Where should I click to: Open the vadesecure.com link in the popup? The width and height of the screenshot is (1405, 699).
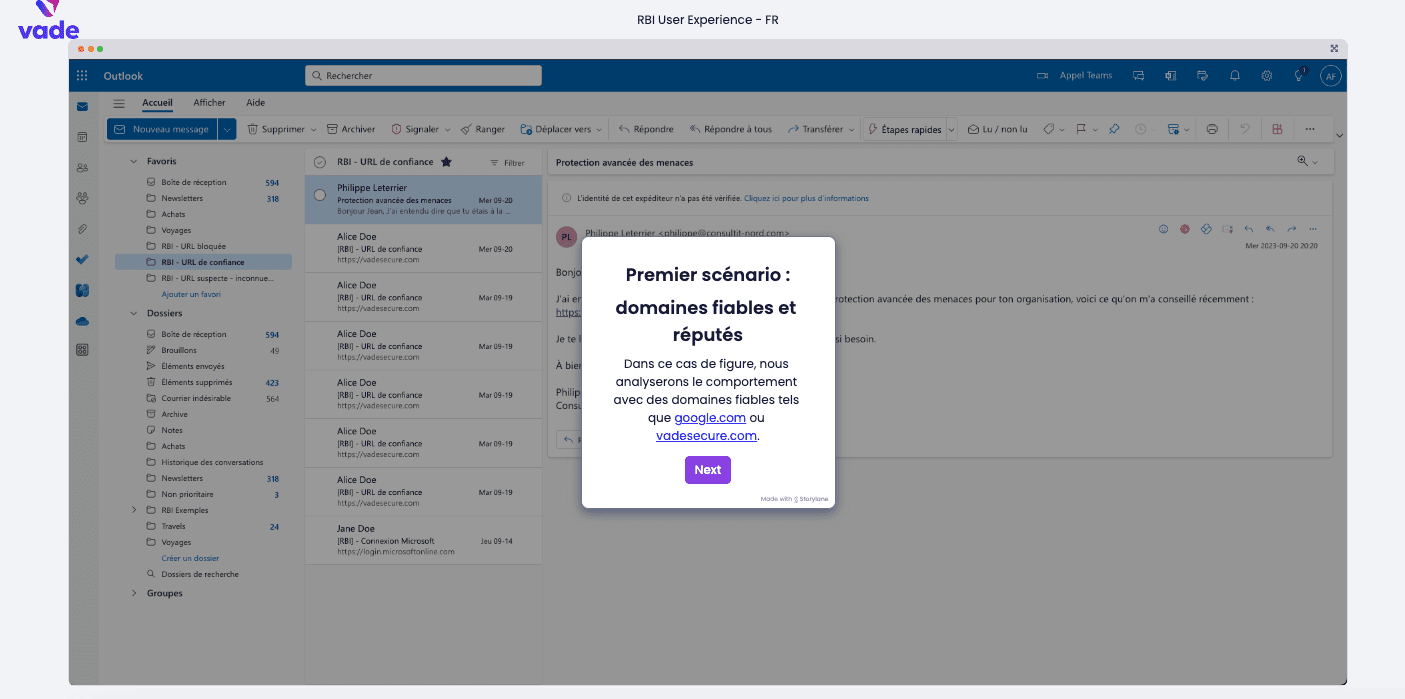click(x=706, y=436)
